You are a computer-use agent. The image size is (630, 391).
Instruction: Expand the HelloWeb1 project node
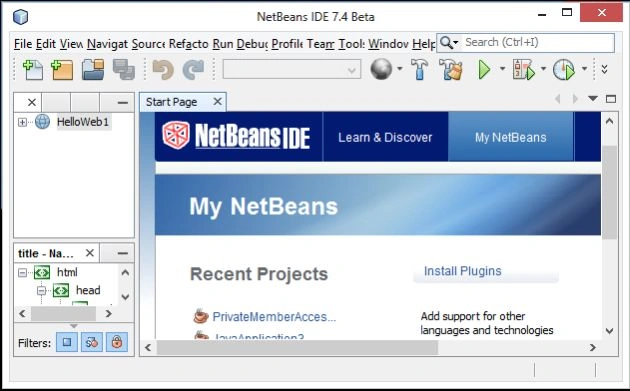click(22, 122)
